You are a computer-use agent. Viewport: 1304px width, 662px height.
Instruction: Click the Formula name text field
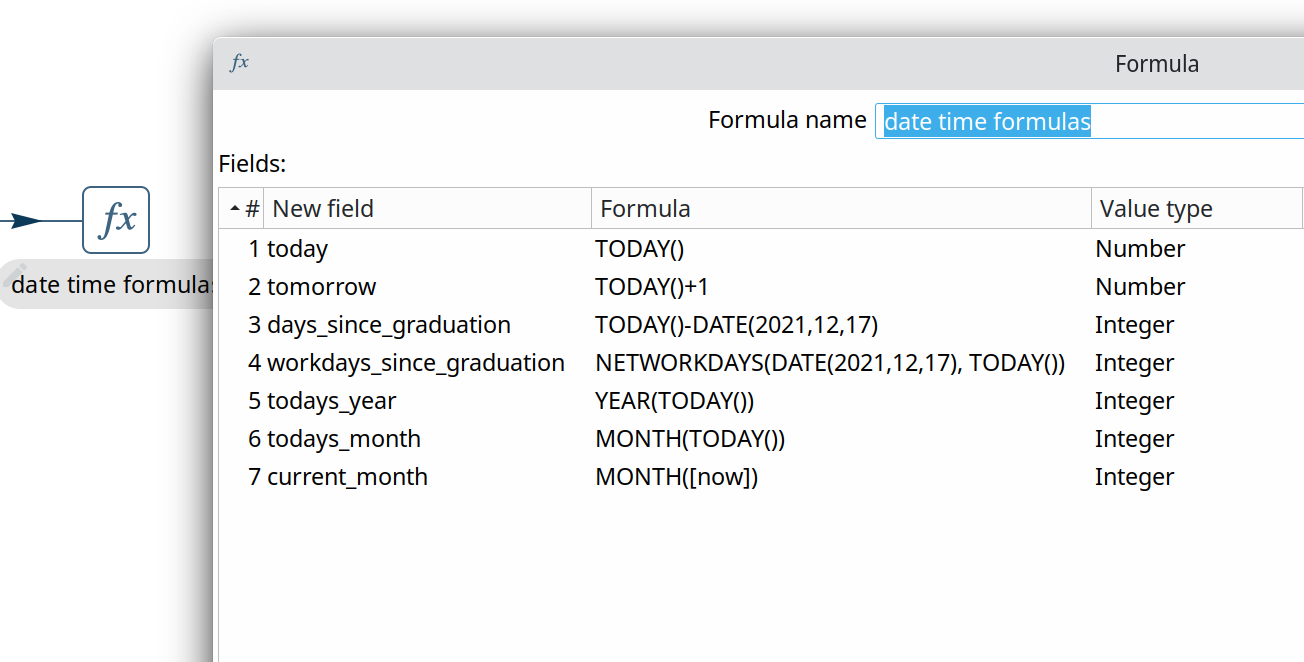point(1090,121)
